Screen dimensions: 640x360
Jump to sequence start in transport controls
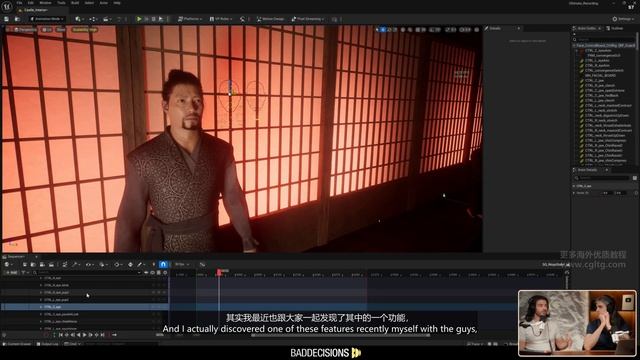tap(61, 335)
